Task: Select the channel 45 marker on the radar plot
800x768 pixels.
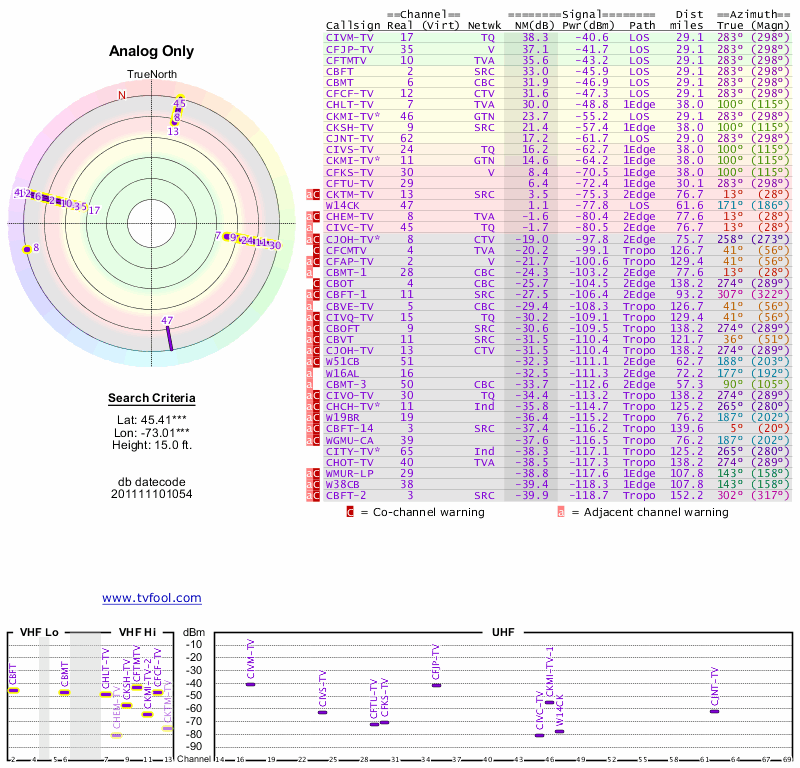Action: 179,103
